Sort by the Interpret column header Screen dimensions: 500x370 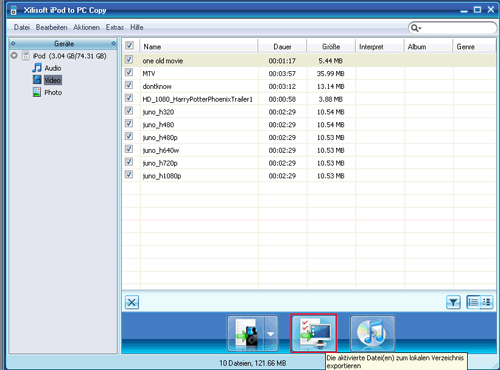[380, 47]
